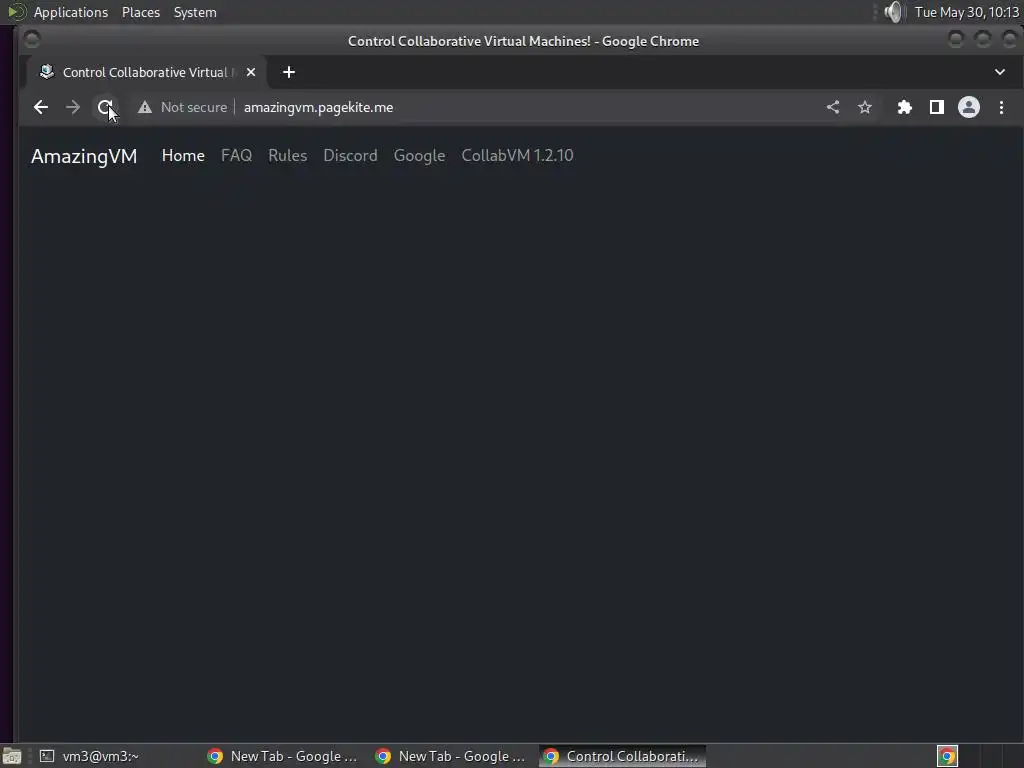This screenshot has width=1024, height=768.
Task: Click the AmazingVM brand logo
Action: (x=84, y=156)
